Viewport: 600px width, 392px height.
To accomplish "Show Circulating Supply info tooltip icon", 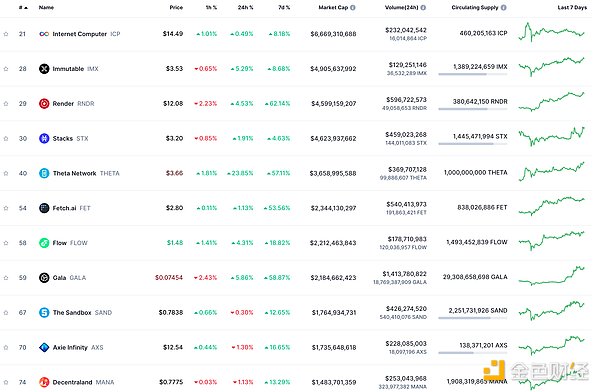I will (x=504, y=7).
